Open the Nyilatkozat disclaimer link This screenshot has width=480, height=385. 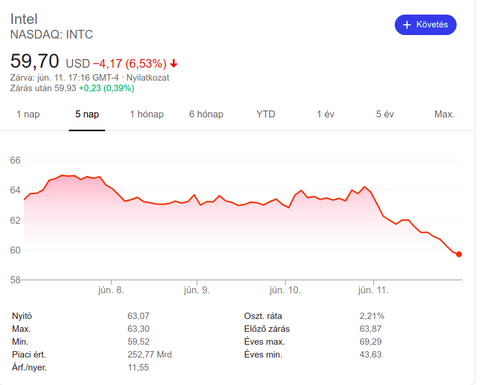tap(148, 78)
